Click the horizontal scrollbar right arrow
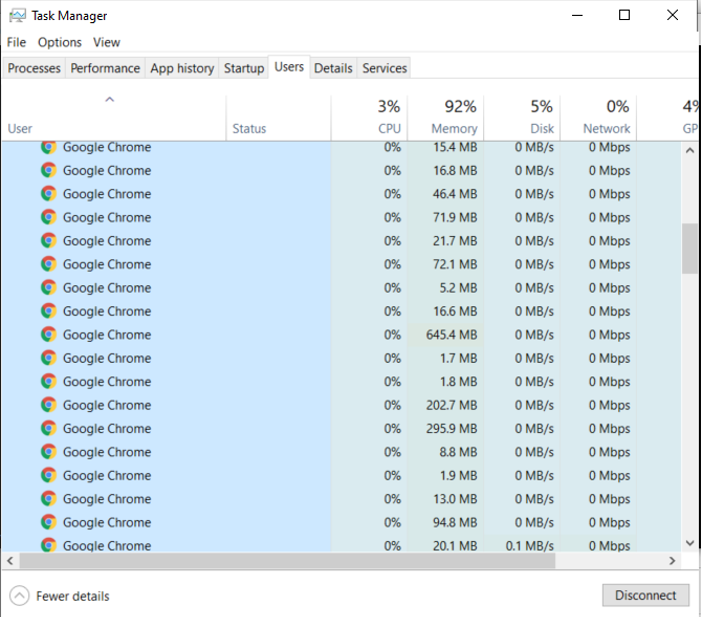Viewport: 701px width, 617px height. click(x=672, y=561)
